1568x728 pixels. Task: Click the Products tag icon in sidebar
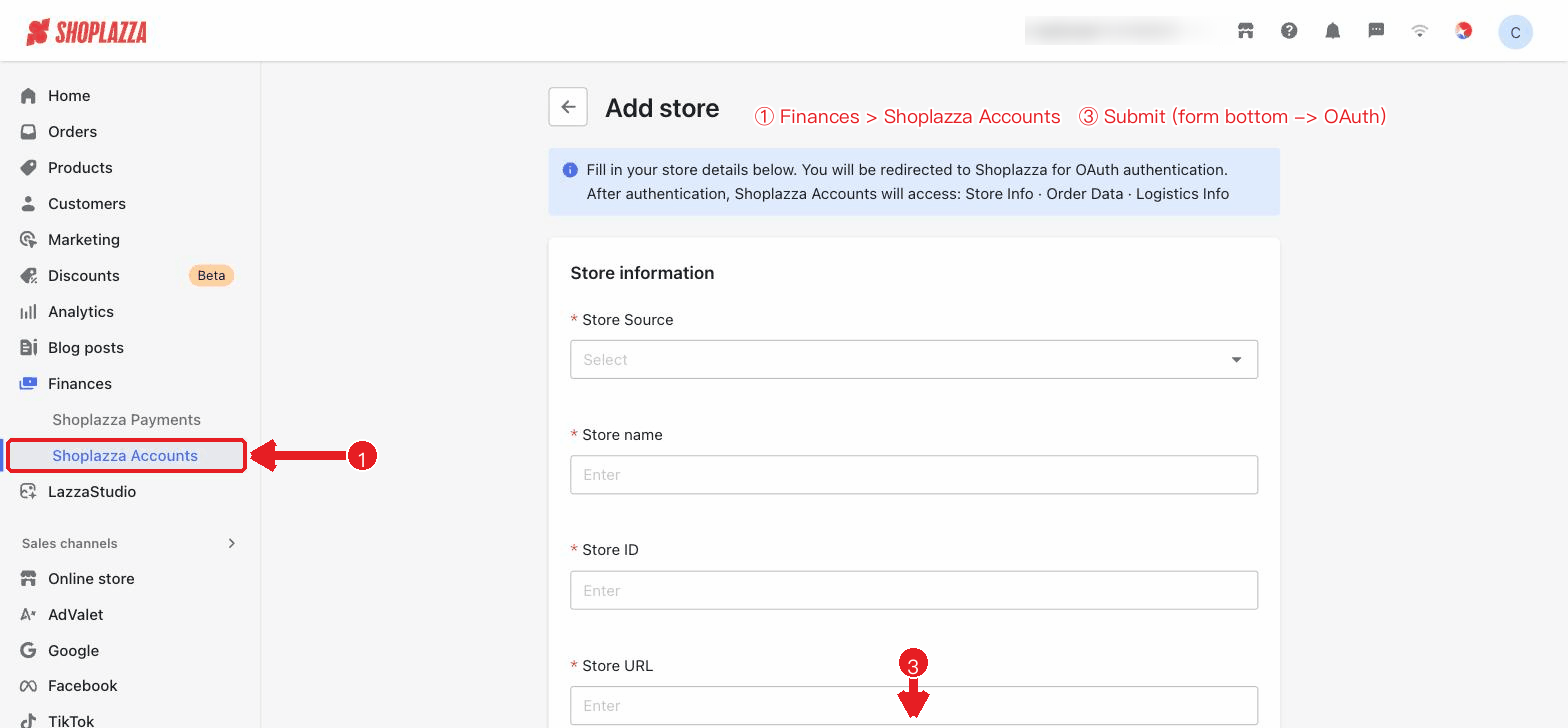28,168
